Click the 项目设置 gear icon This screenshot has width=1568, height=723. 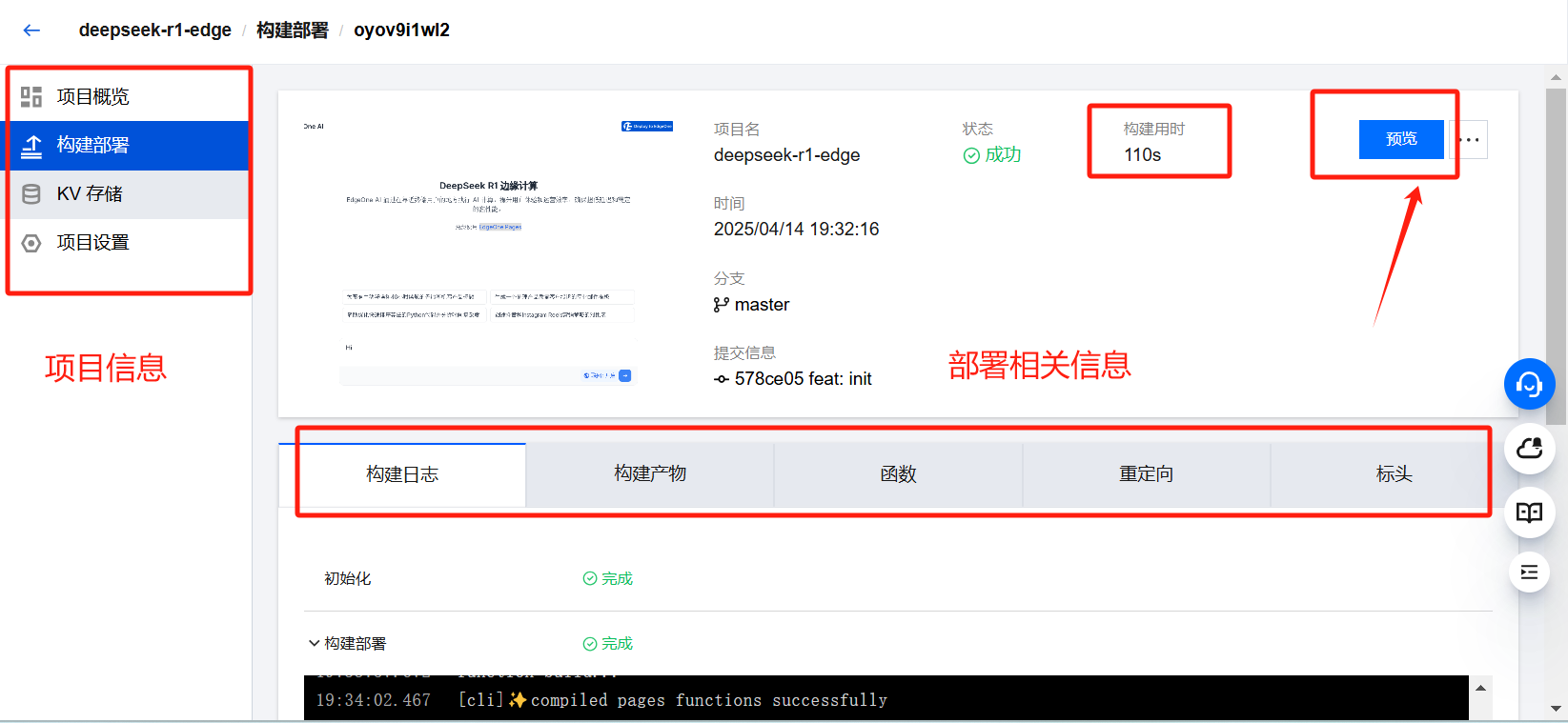31,243
